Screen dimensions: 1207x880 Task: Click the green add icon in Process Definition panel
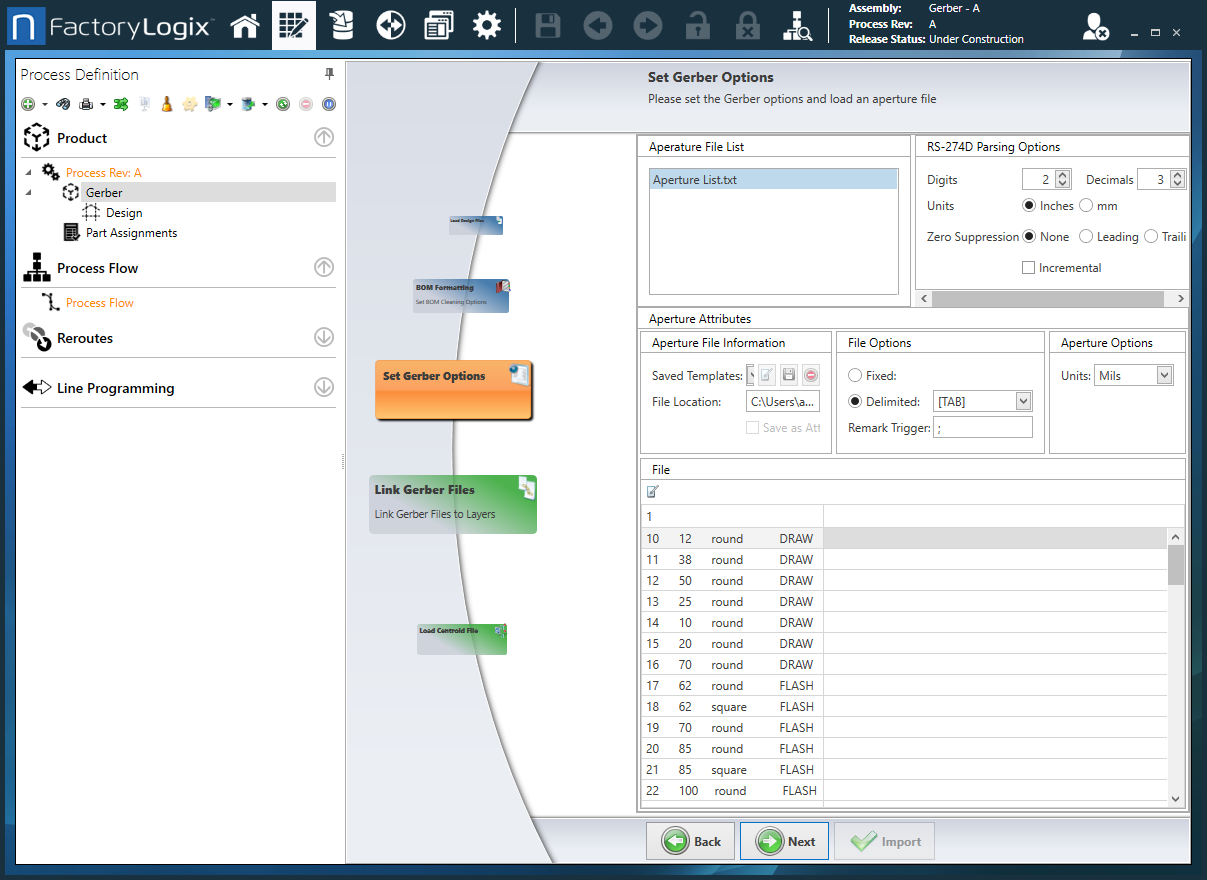click(x=29, y=103)
